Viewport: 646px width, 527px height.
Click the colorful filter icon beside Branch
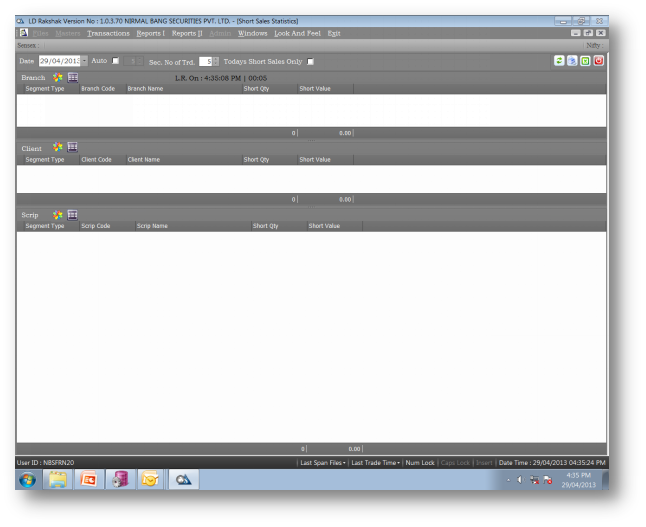click(58, 77)
